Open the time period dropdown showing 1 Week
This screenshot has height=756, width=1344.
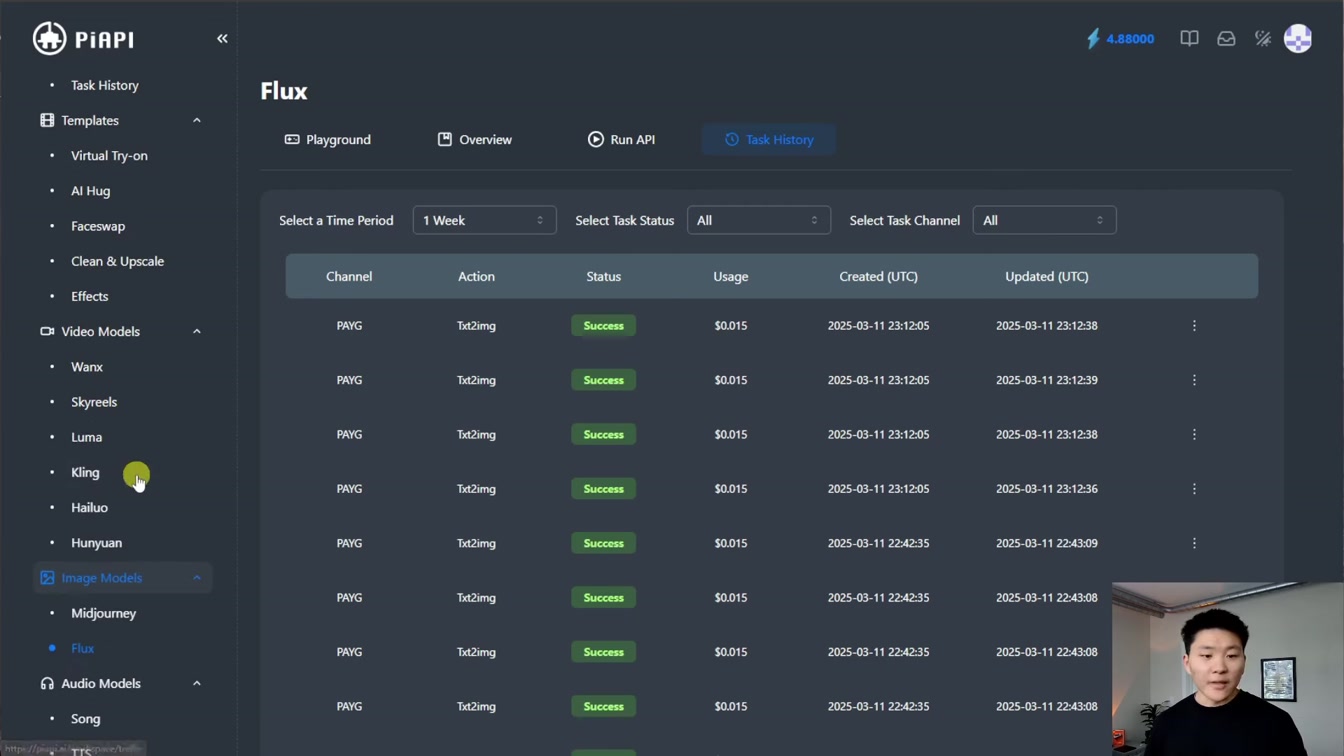[484, 220]
